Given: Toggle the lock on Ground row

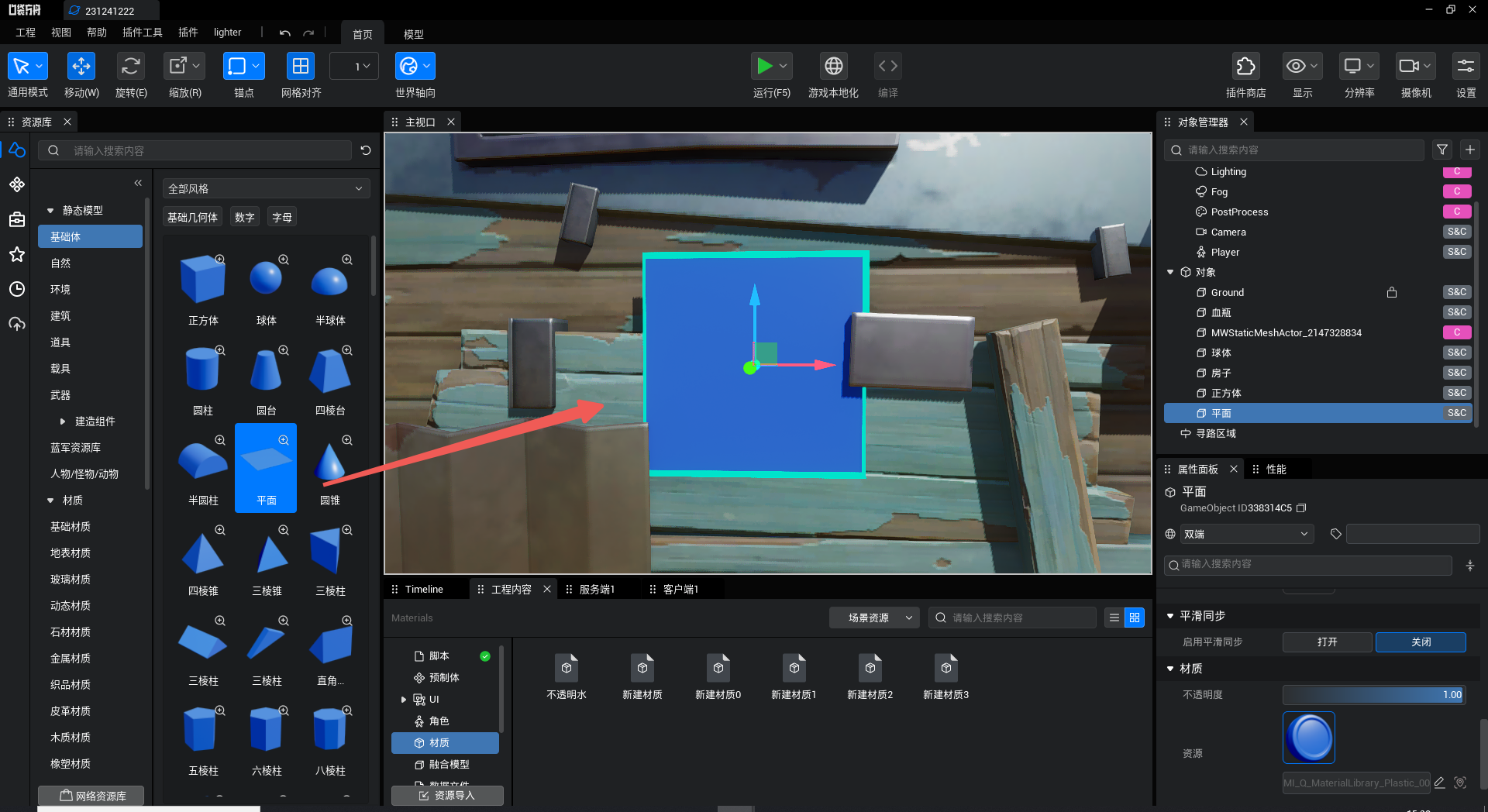Looking at the screenshot, I should click(x=1392, y=292).
